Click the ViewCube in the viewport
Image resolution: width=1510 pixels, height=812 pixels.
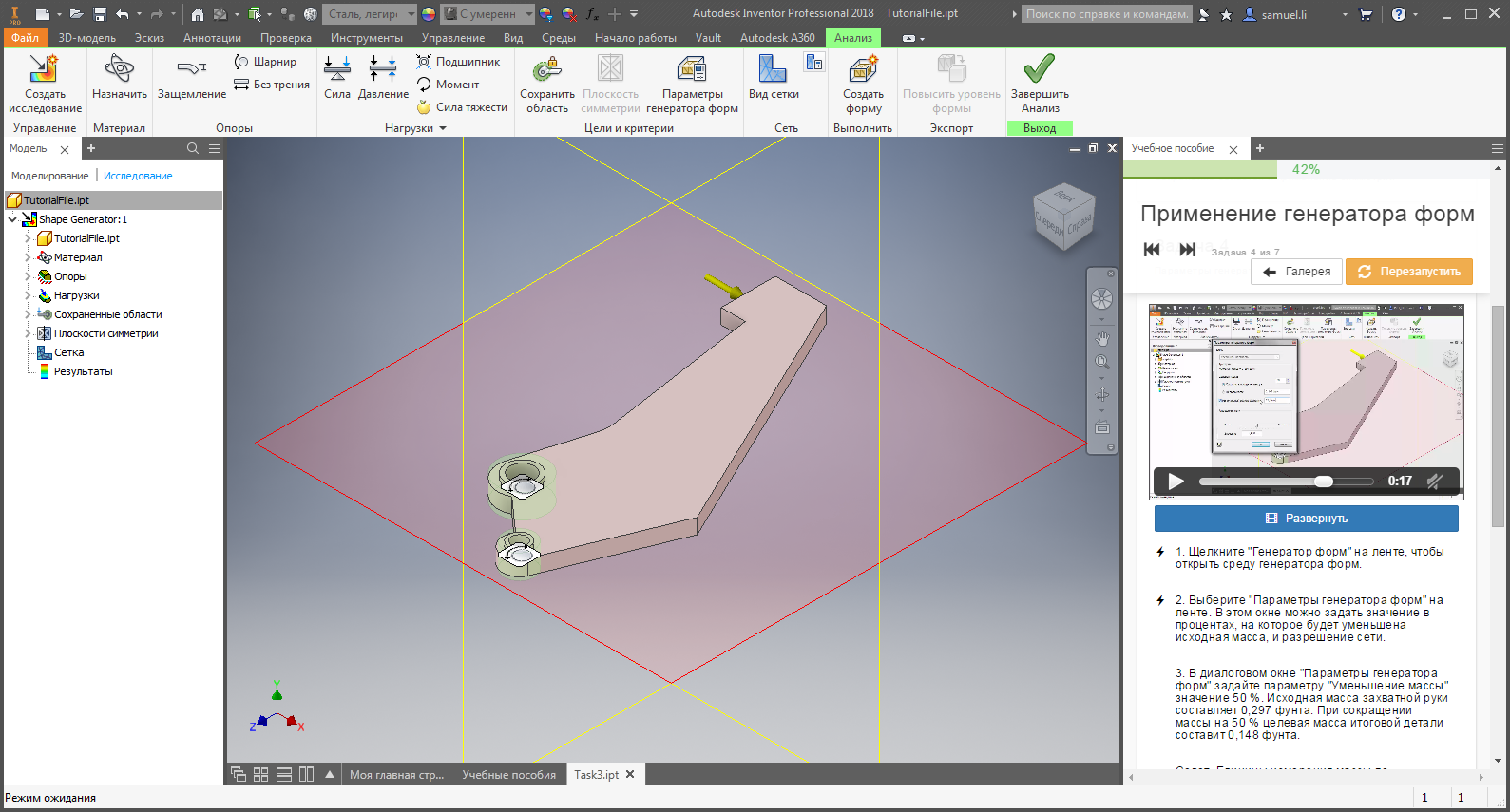pos(1064,217)
